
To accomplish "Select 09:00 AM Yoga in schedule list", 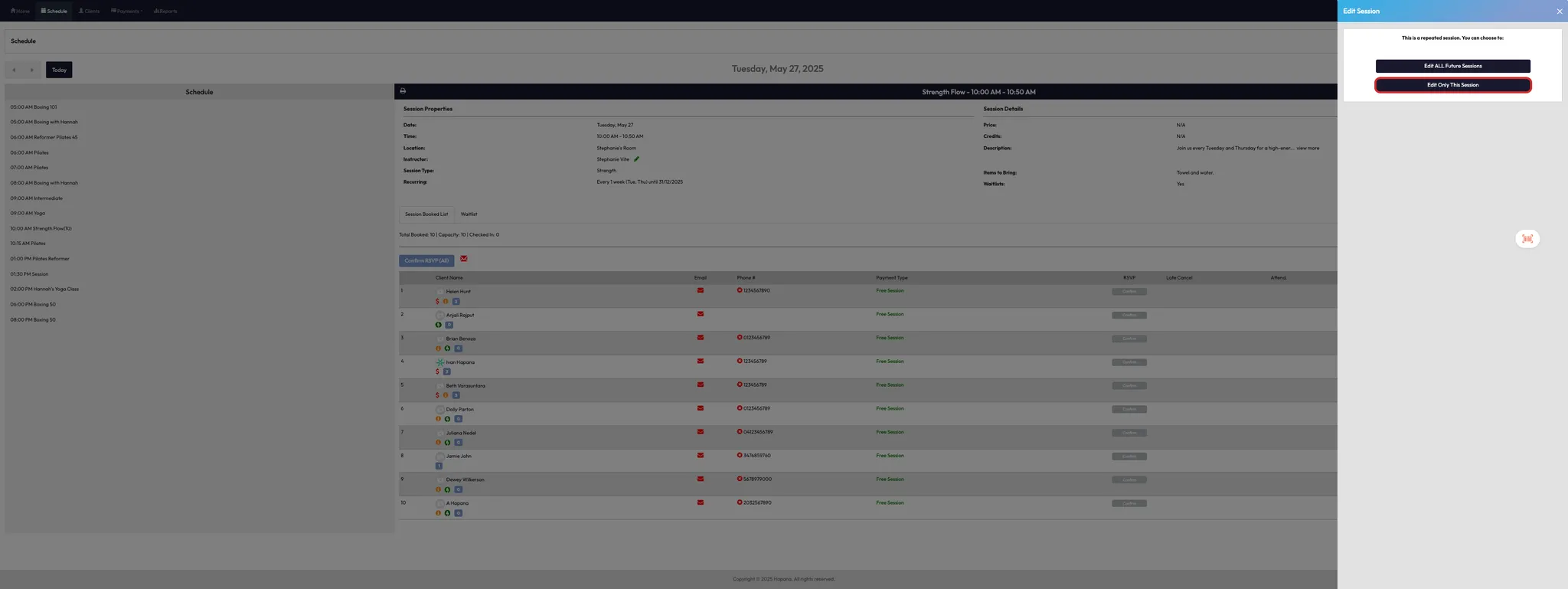I will click(x=28, y=214).
